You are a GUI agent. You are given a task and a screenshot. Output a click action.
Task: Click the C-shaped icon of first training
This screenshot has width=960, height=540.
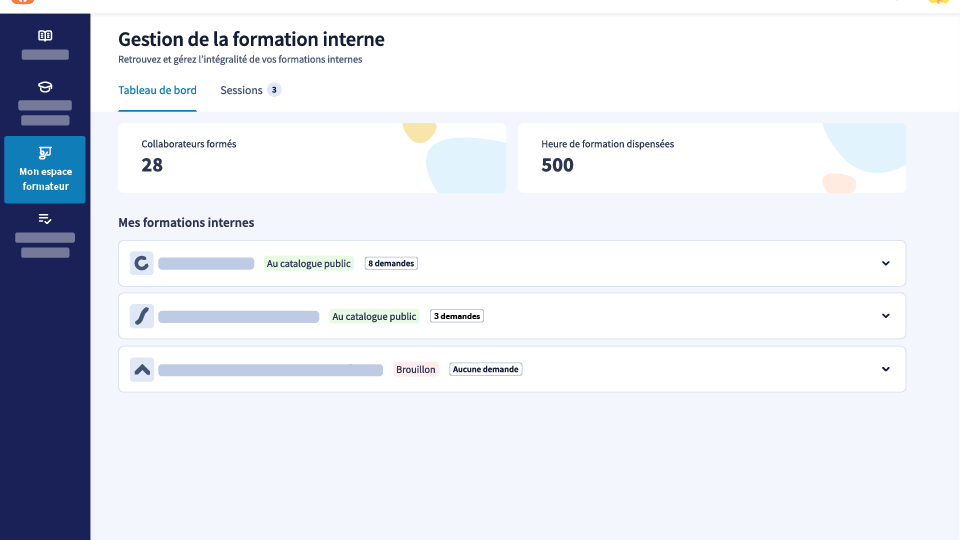click(x=142, y=264)
